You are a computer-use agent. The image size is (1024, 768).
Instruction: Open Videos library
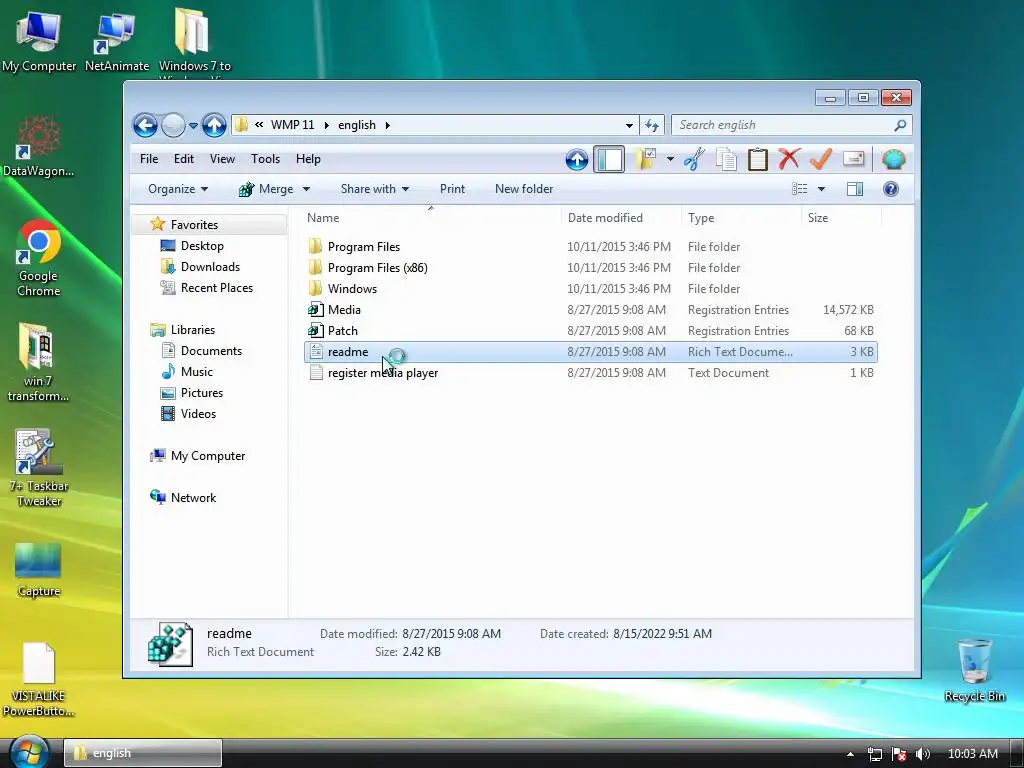(198, 413)
